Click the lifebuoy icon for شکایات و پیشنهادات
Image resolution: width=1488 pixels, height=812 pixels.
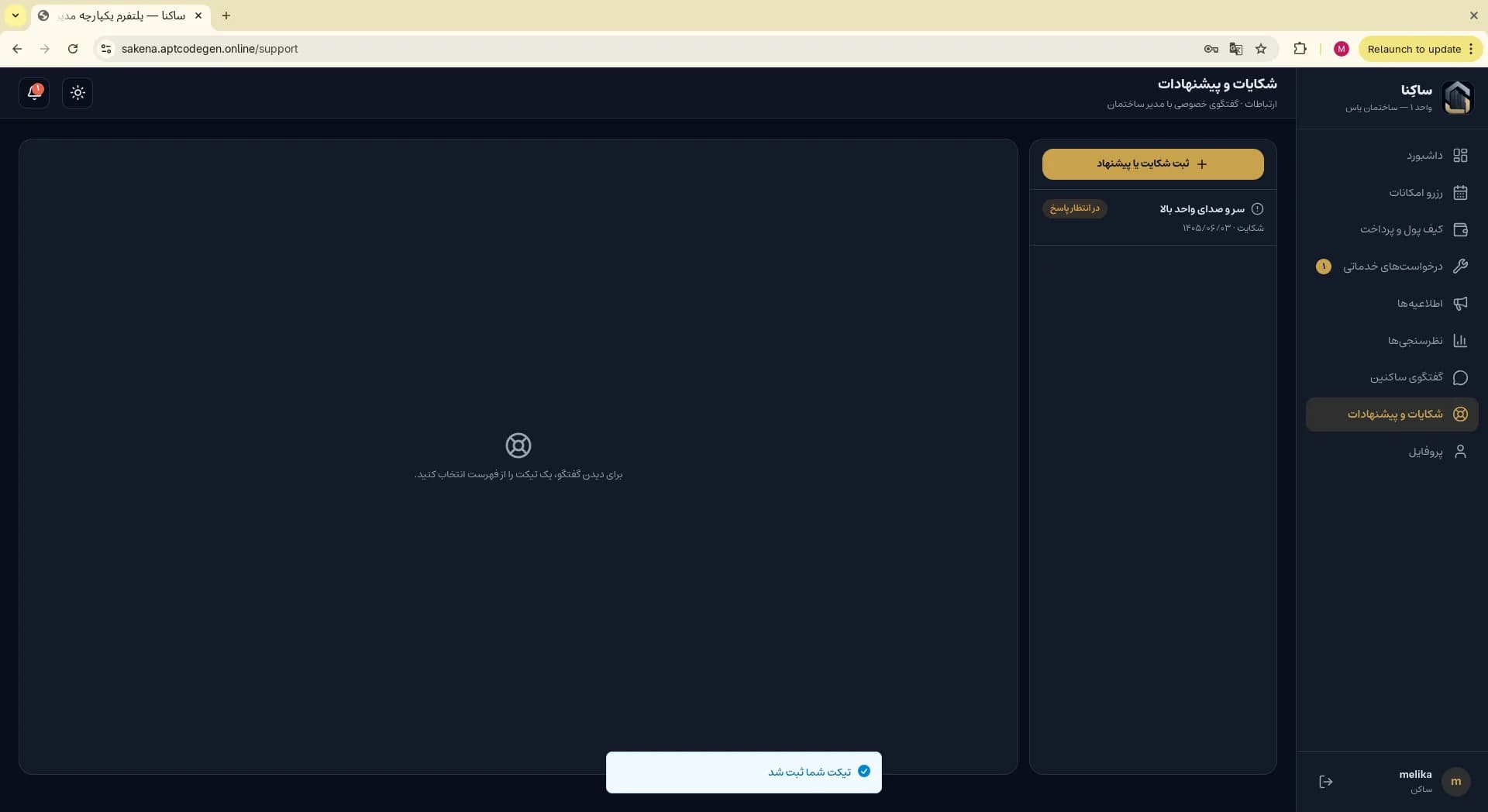click(1460, 415)
